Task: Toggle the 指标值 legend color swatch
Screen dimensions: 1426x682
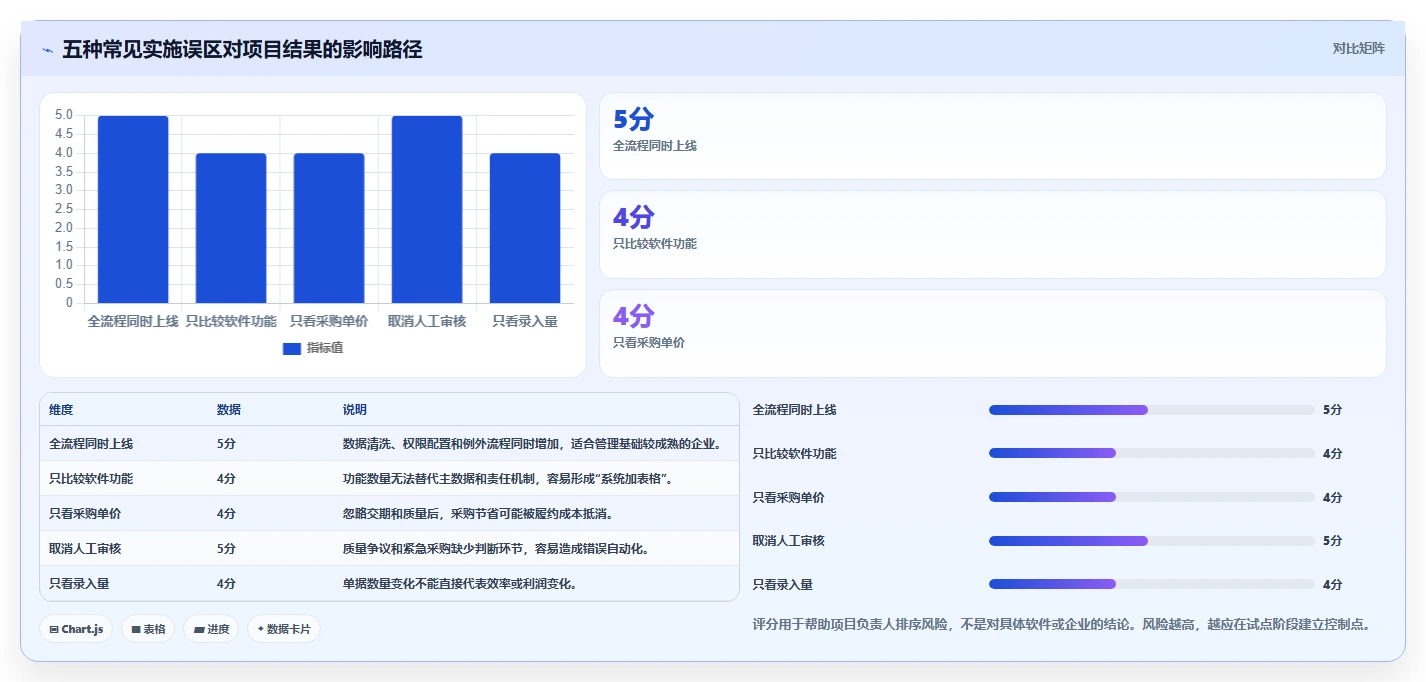Action: tap(292, 348)
